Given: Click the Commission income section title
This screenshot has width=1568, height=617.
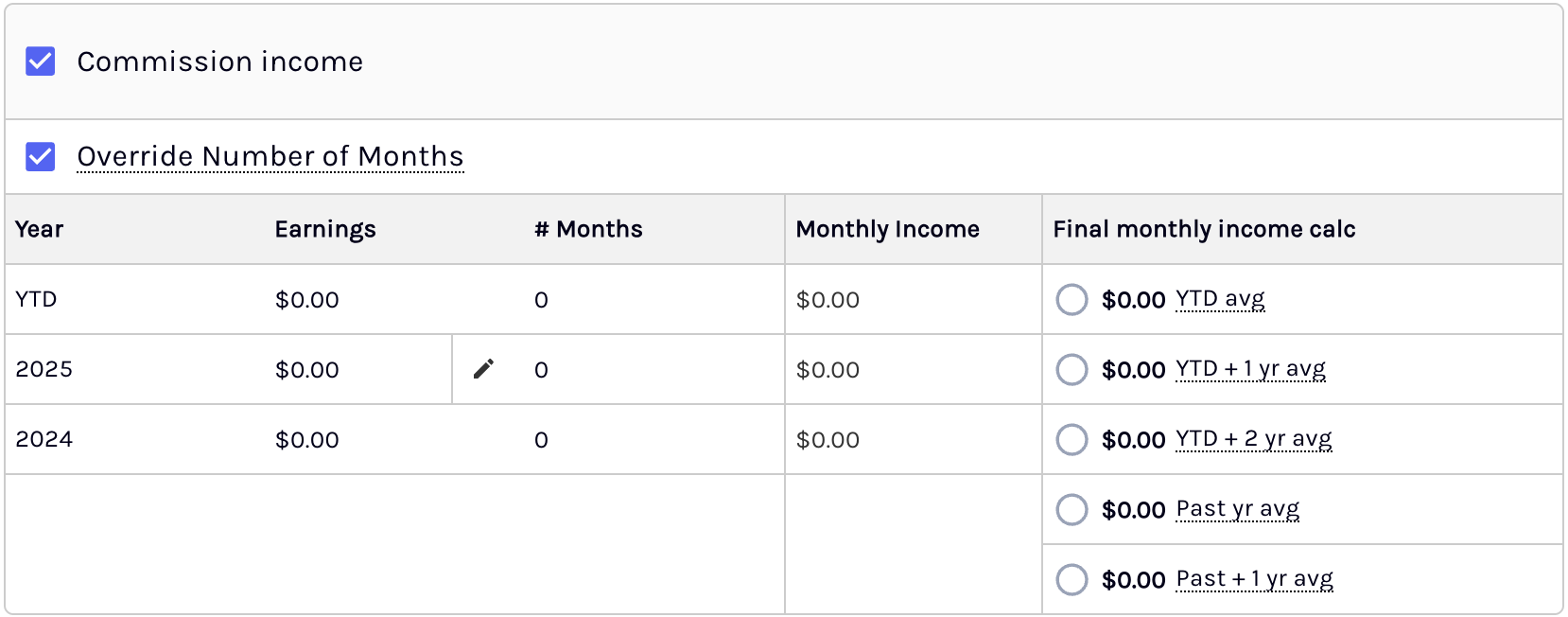Looking at the screenshot, I should pos(220,62).
